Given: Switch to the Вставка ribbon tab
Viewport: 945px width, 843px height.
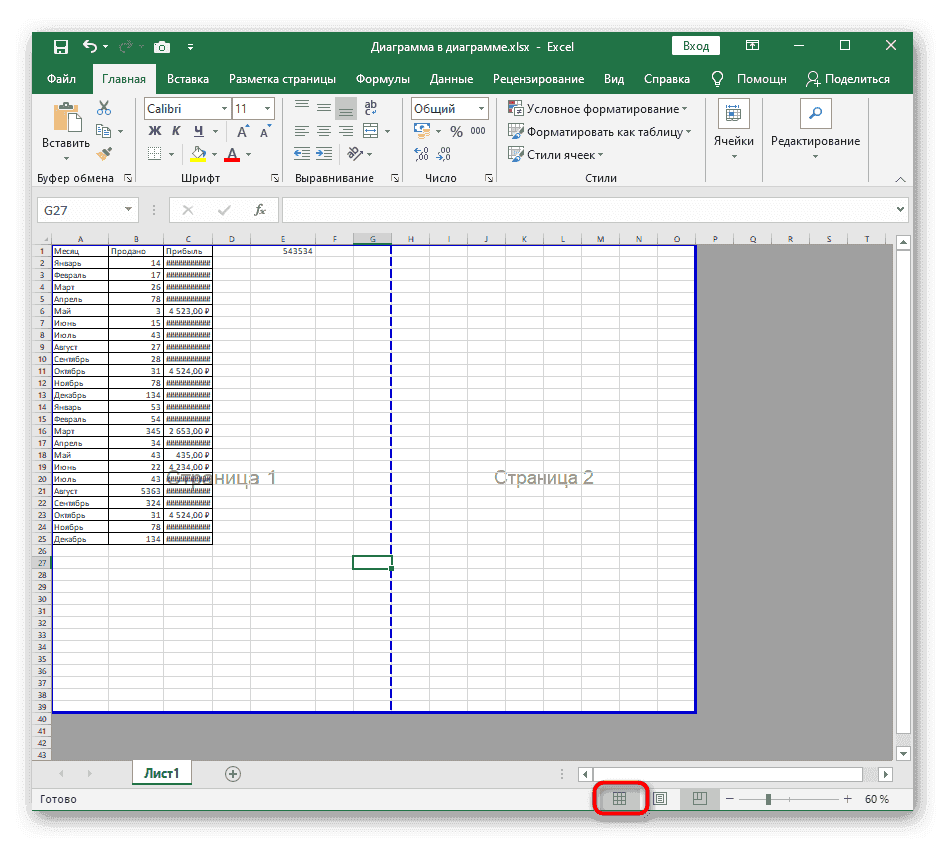Looking at the screenshot, I should [188, 78].
